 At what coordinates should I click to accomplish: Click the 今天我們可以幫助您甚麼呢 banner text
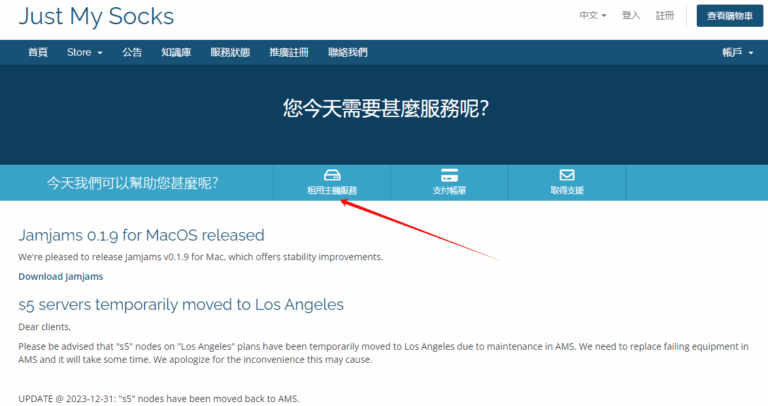(132, 183)
